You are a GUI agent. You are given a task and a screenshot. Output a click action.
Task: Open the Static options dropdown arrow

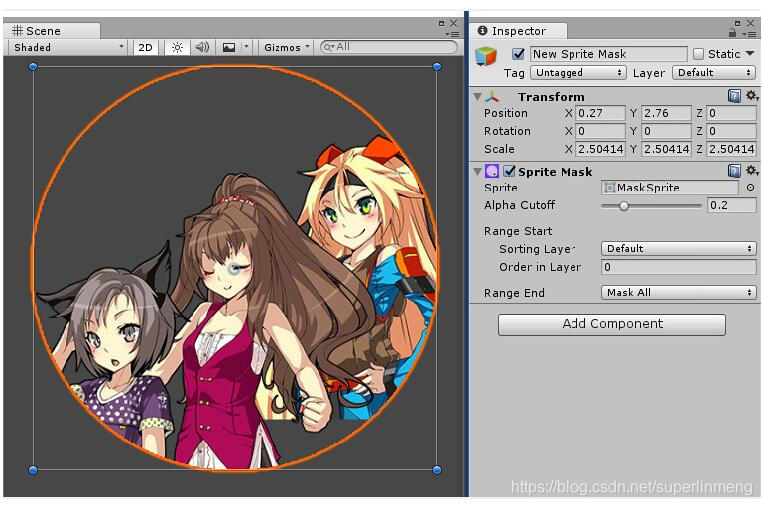(750, 53)
